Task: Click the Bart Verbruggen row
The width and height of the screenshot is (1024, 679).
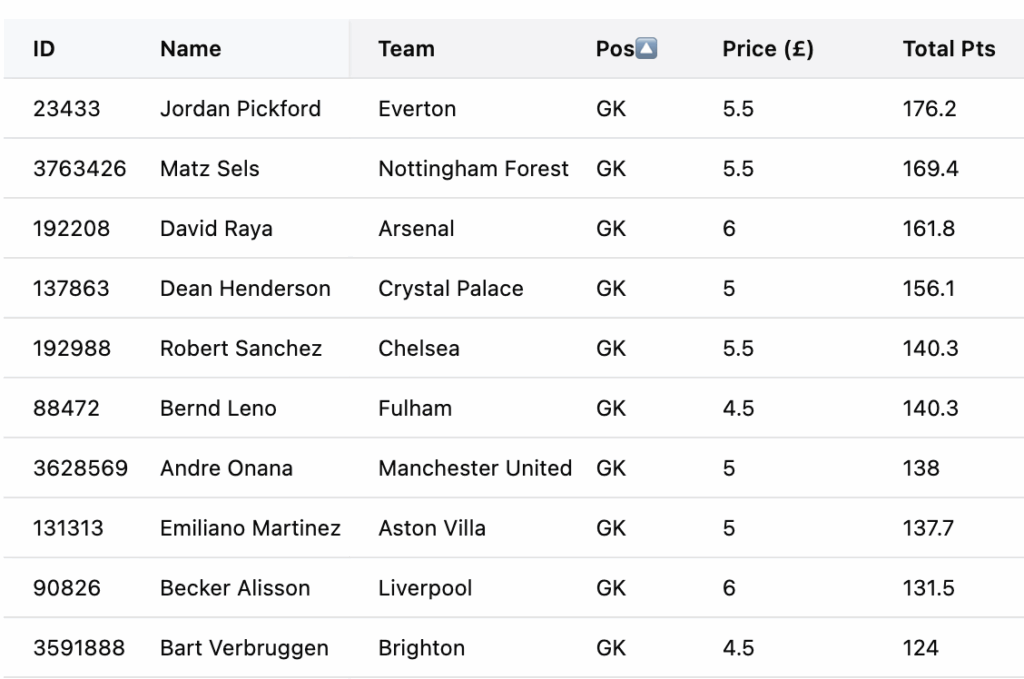Action: click(244, 649)
